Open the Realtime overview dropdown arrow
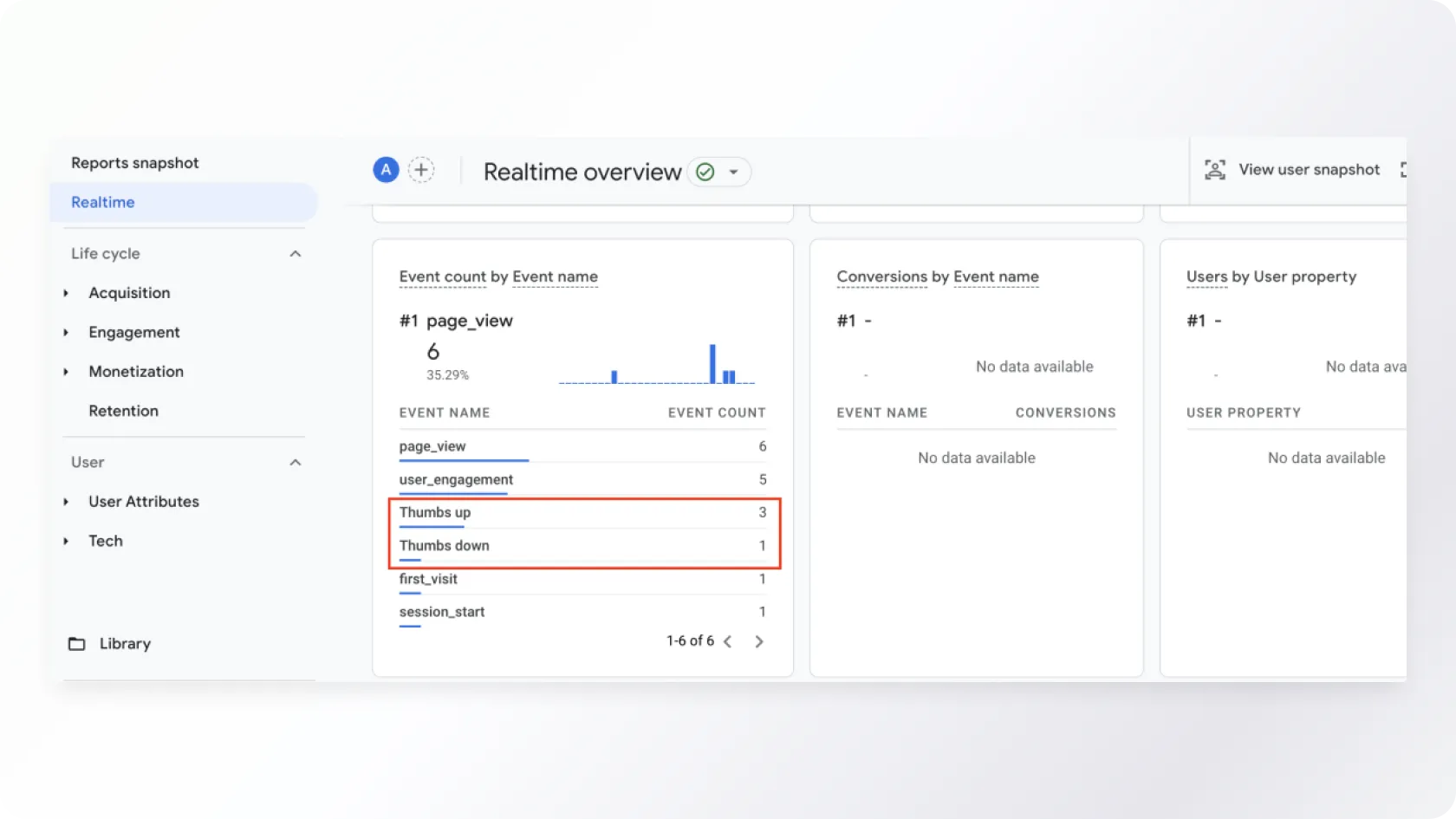The image size is (1456, 819). [733, 172]
